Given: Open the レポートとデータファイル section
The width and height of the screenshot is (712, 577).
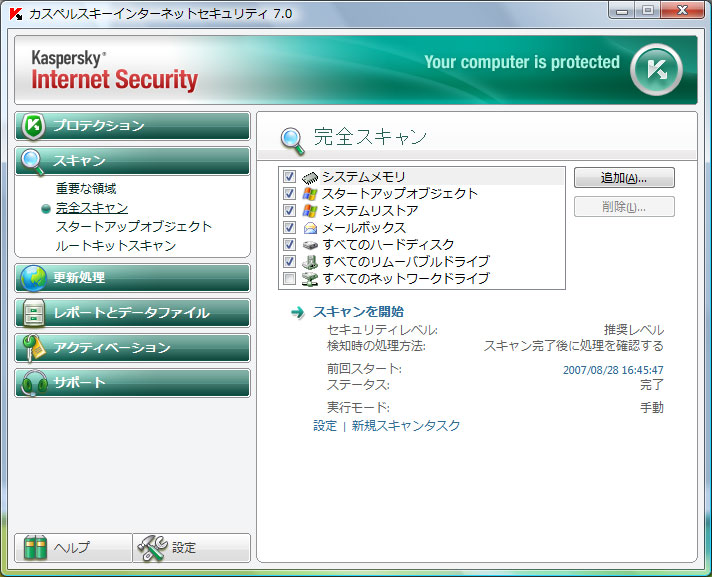Looking at the screenshot, I should pos(133,313).
